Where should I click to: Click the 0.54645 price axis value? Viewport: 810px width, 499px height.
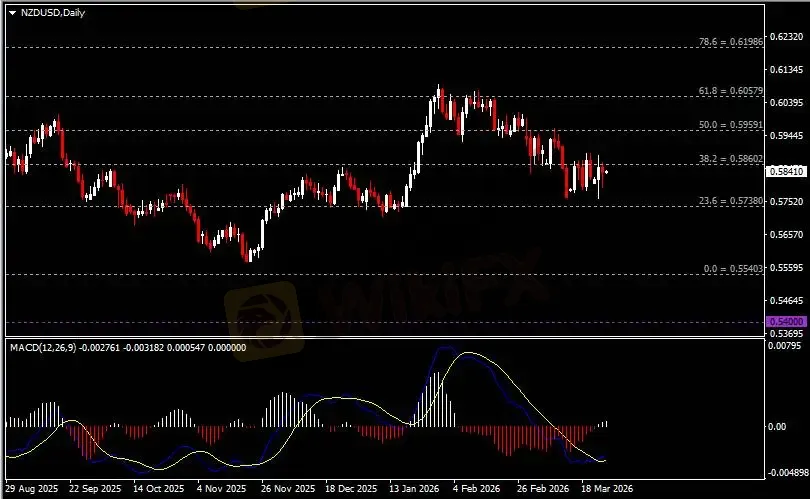787,301
